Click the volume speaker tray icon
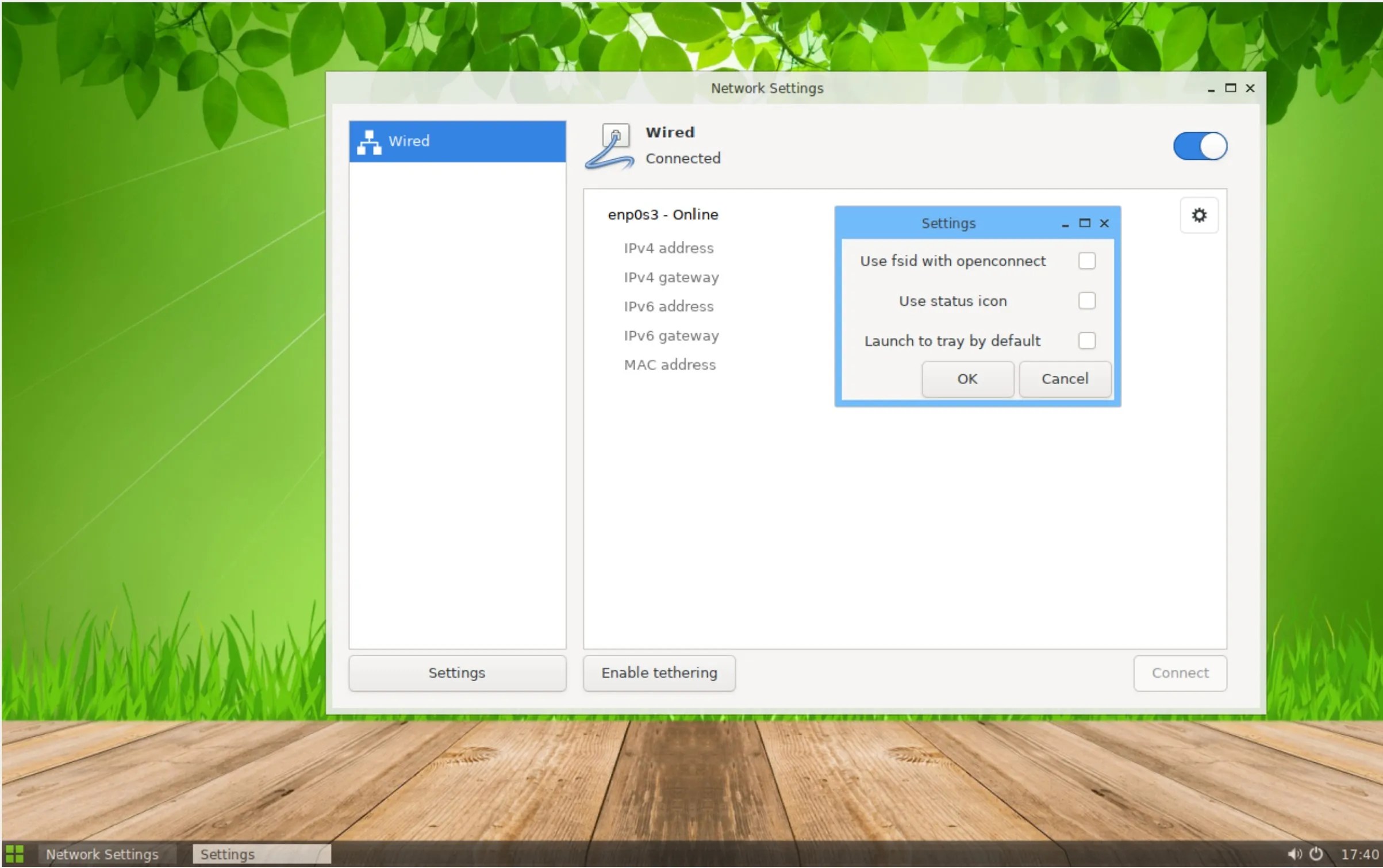 1294,854
